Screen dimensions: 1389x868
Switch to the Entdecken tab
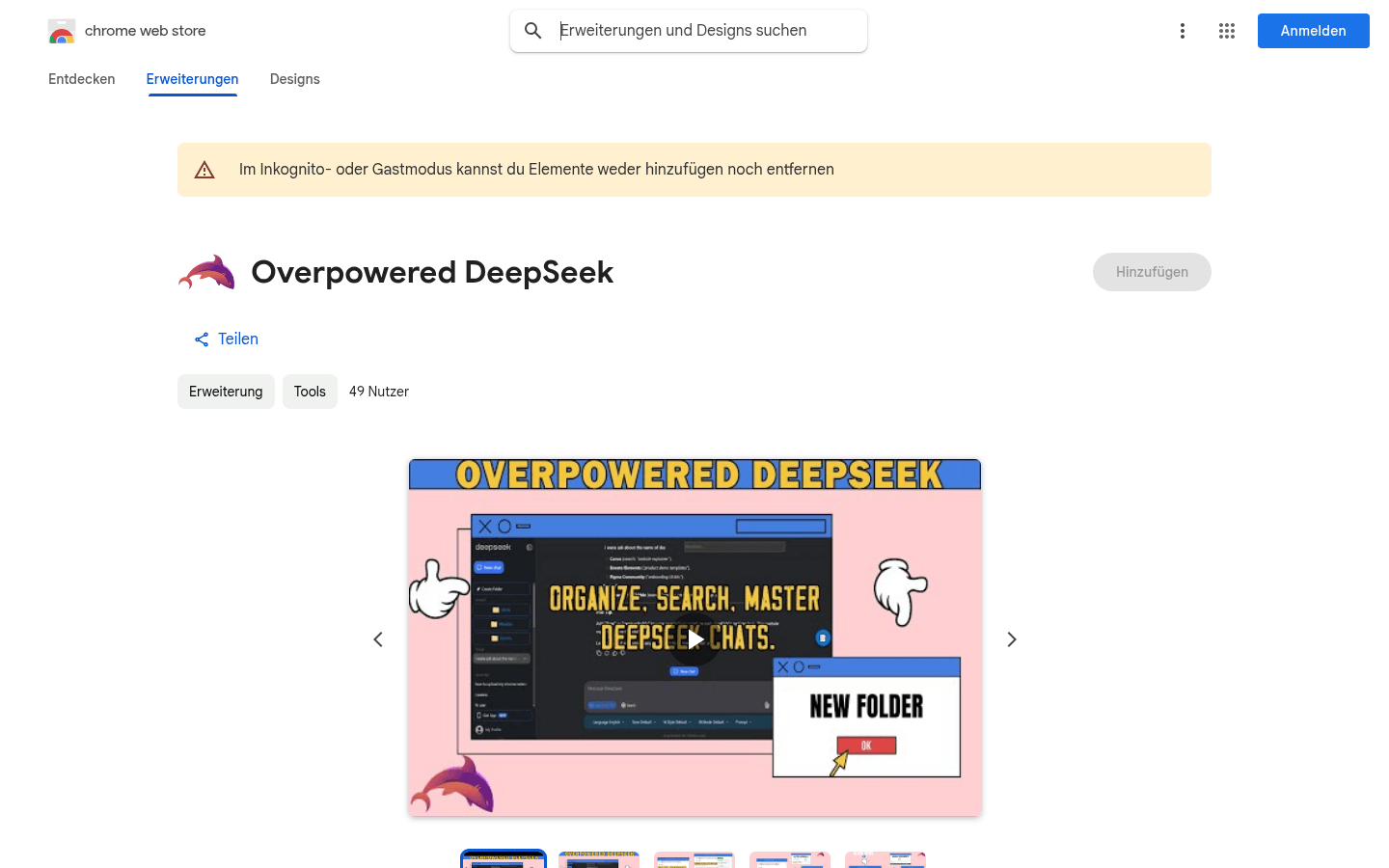82,79
